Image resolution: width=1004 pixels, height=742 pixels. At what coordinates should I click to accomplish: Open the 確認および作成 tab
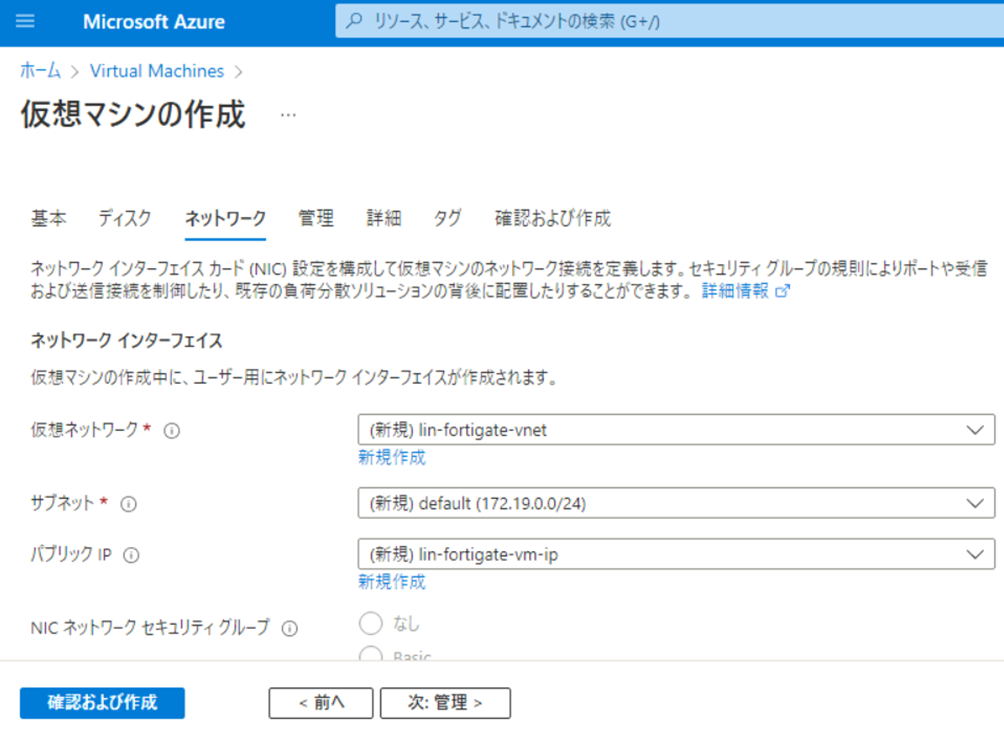pos(552,218)
